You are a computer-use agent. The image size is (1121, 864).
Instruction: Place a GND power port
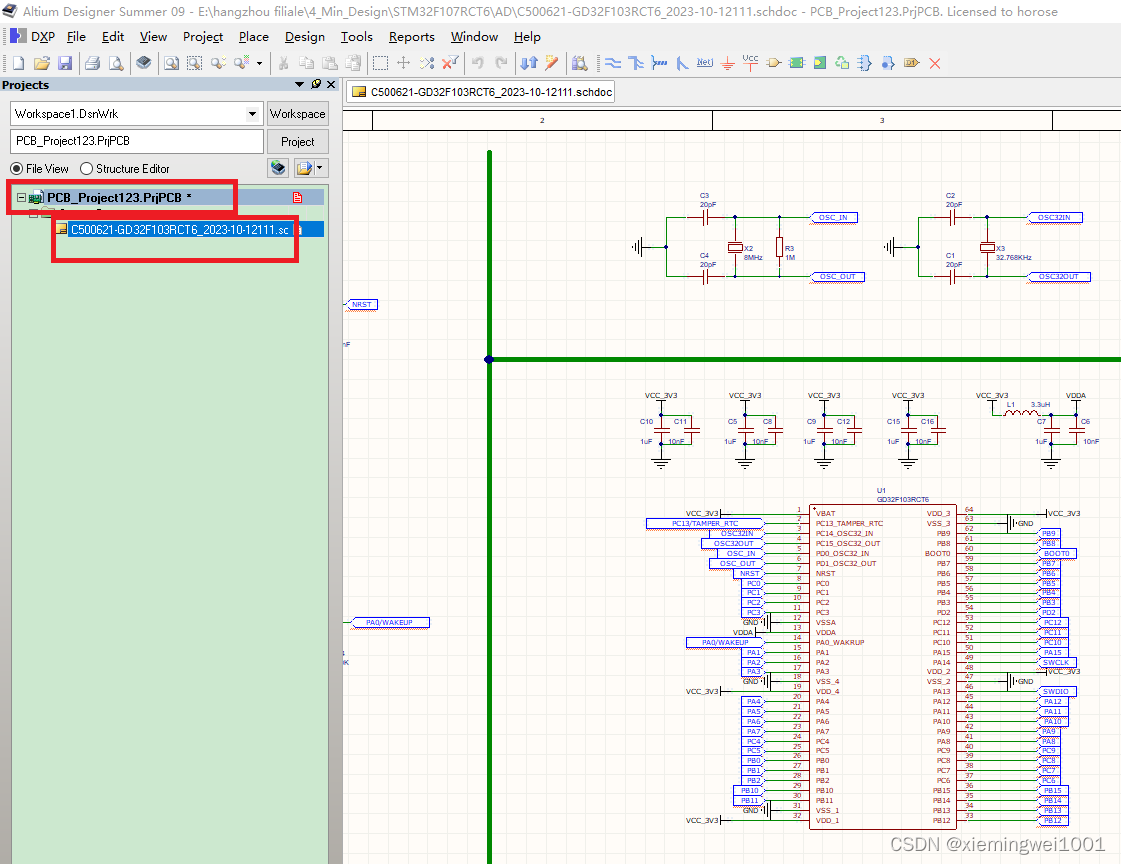point(727,62)
